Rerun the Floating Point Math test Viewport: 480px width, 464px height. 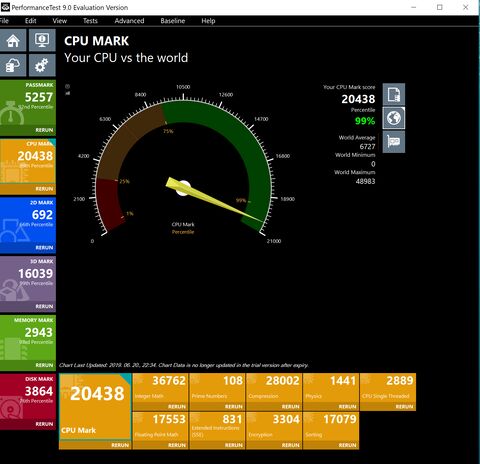(177, 445)
